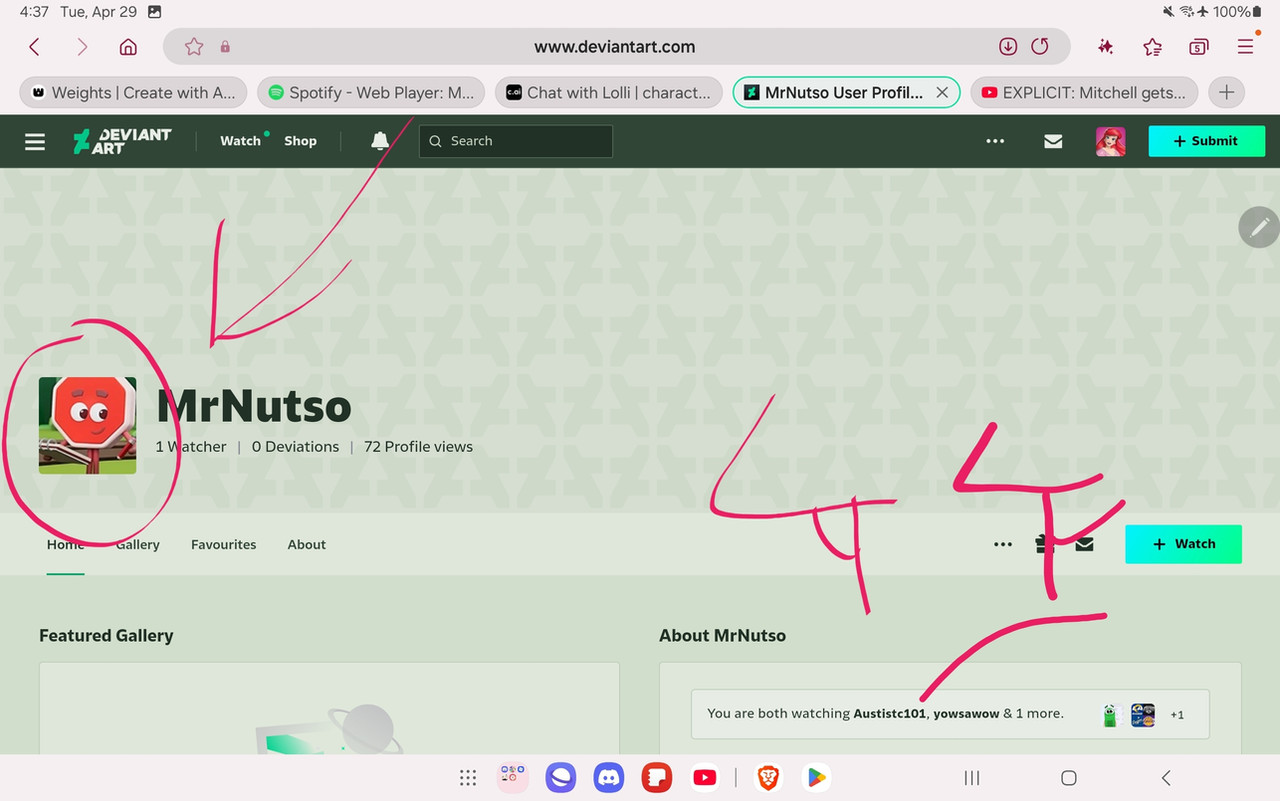Click the blue mutual watcher avatar
The image size is (1280, 801).
click(x=1143, y=715)
